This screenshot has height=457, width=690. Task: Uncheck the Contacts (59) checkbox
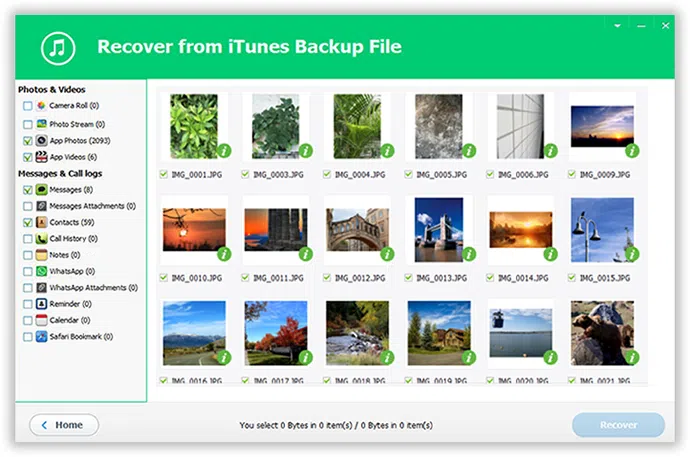pos(28,223)
